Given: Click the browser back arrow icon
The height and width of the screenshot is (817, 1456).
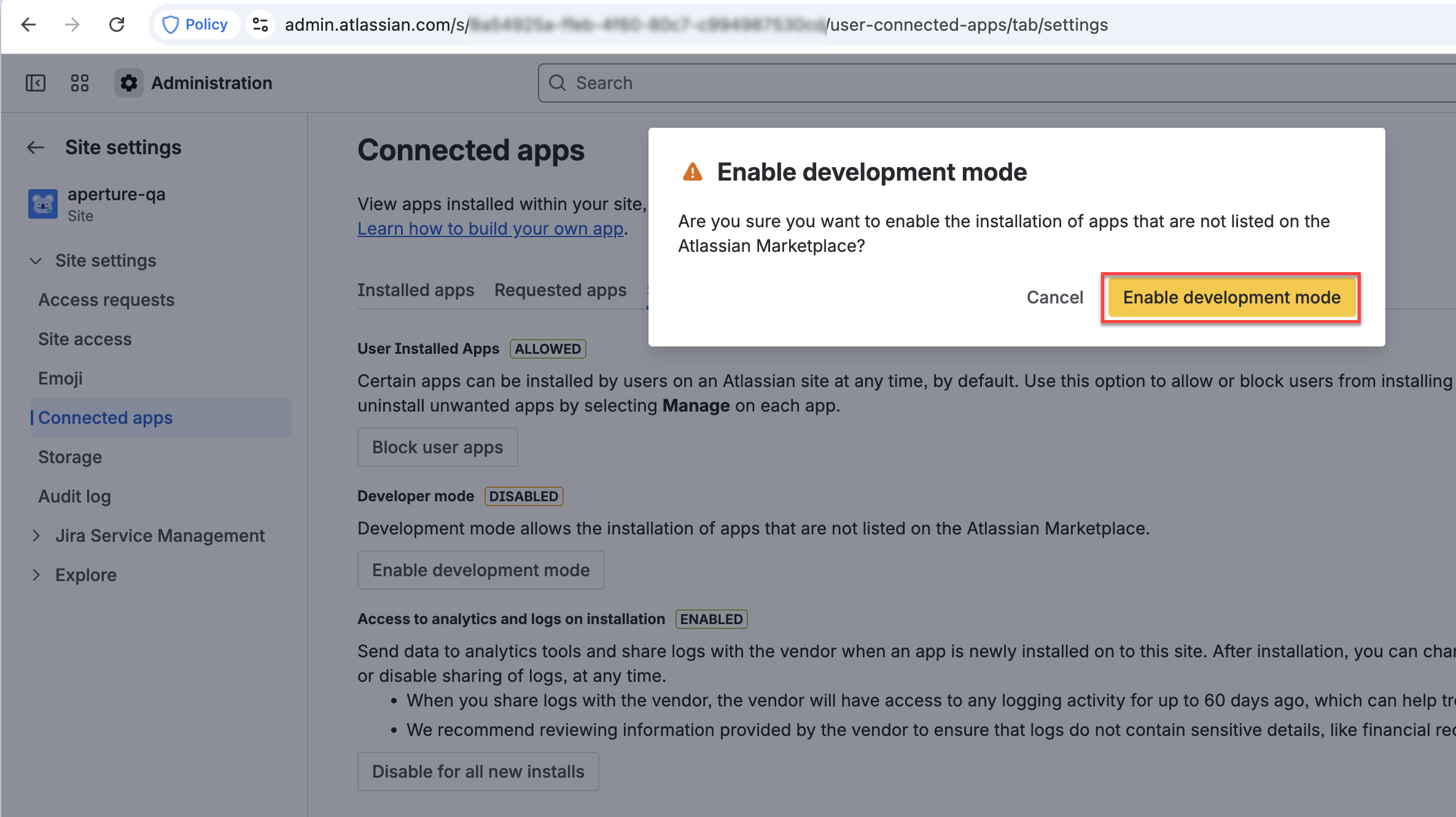Looking at the screenshot, I should coord(28,25).
